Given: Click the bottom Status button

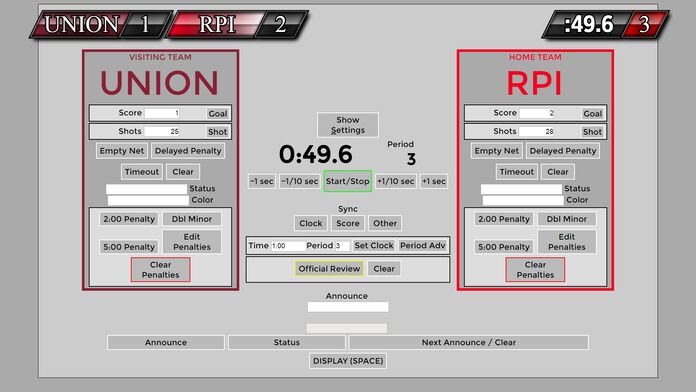Looking at the screenshot, I should coord(287,343).
